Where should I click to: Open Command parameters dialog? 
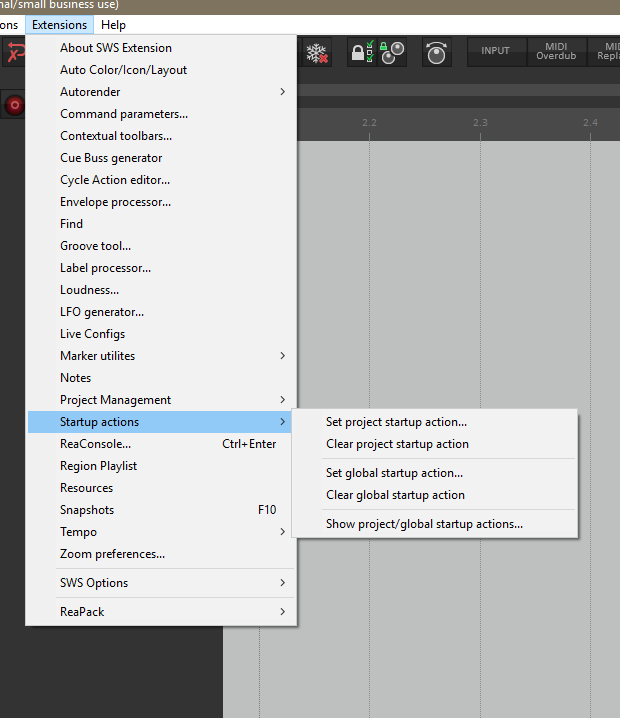[161, 114]
